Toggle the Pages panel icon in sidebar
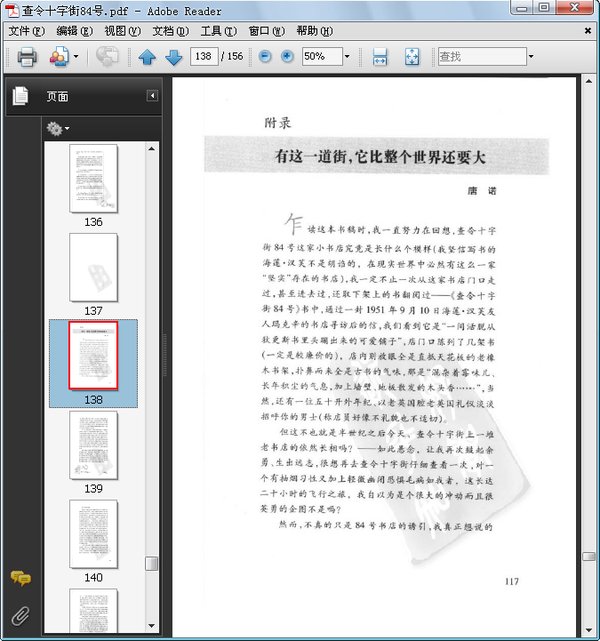This screenshot has height=641, width=600. (x=20, y=96)
